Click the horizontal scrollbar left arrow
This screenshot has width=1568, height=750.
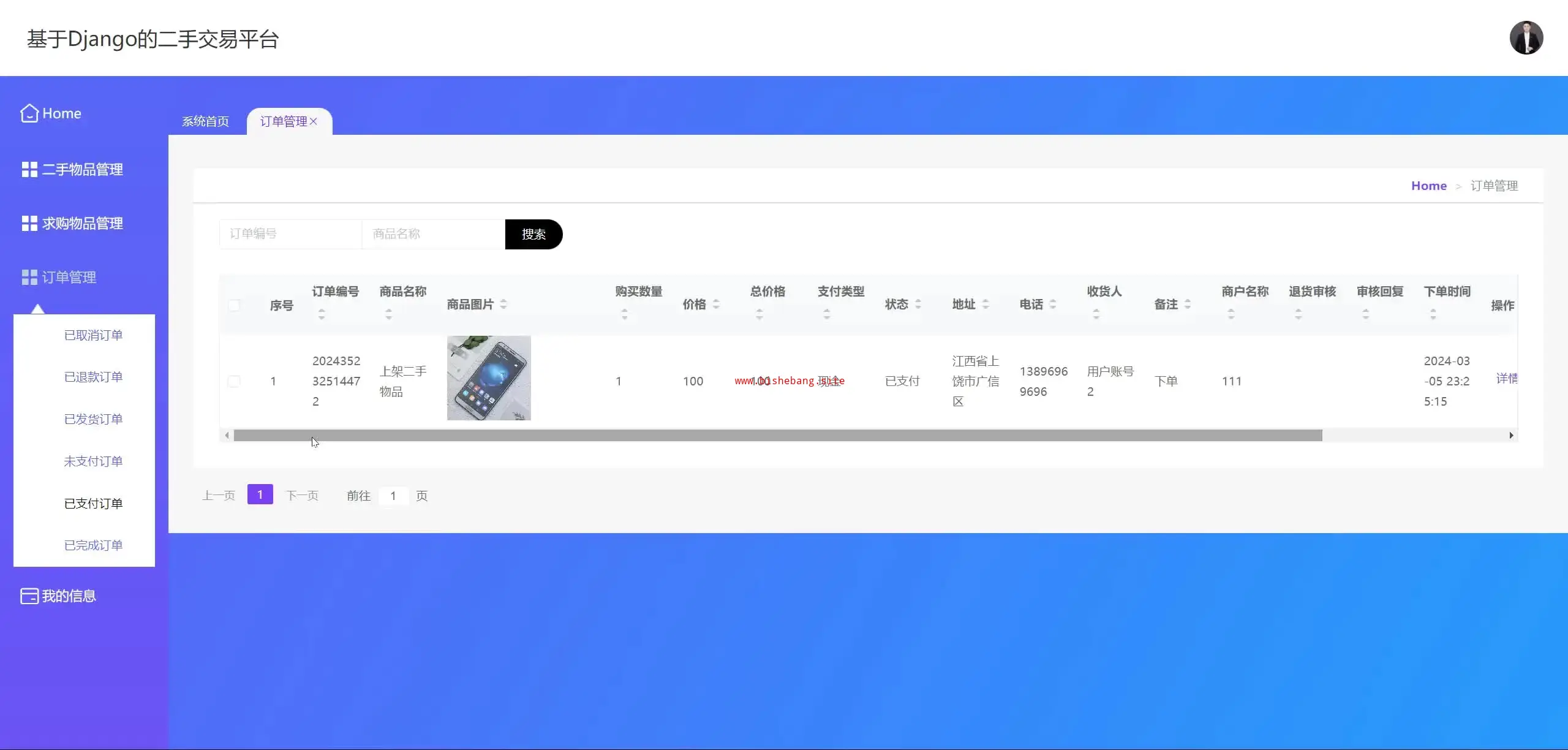[227, 435]
